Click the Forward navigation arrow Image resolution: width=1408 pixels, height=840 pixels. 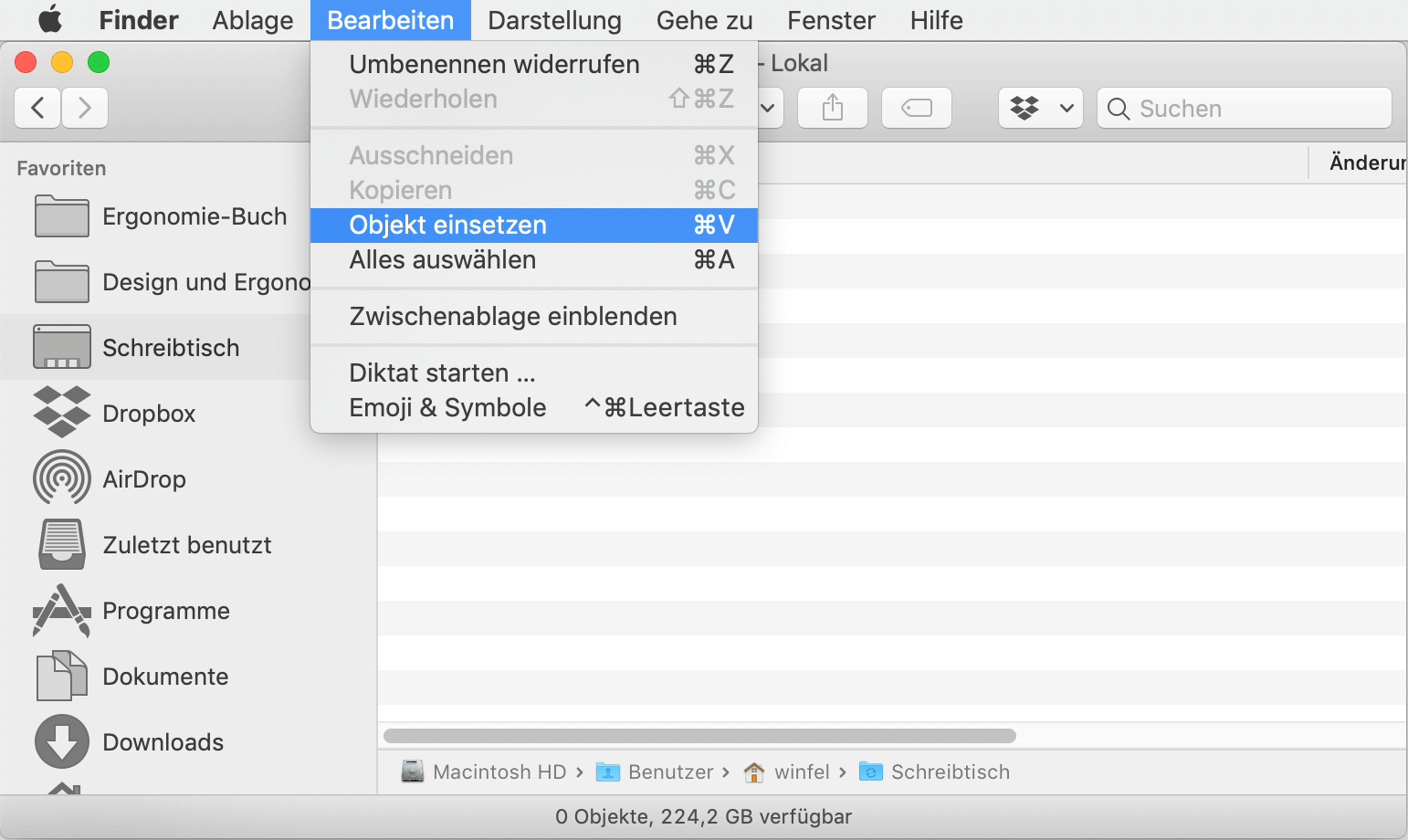85,109
